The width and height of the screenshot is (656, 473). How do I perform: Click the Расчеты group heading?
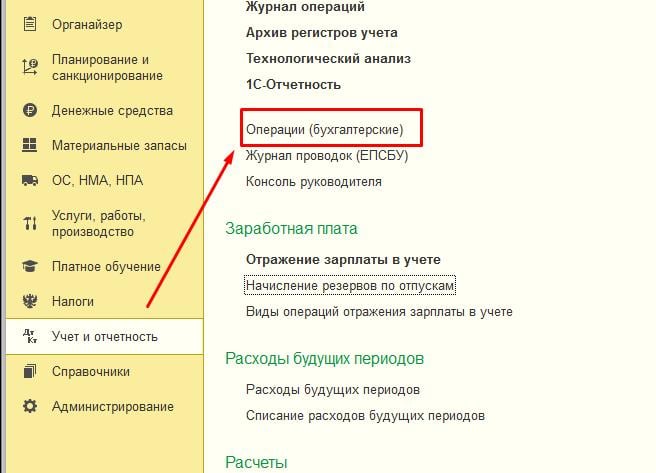pos(256,463)
